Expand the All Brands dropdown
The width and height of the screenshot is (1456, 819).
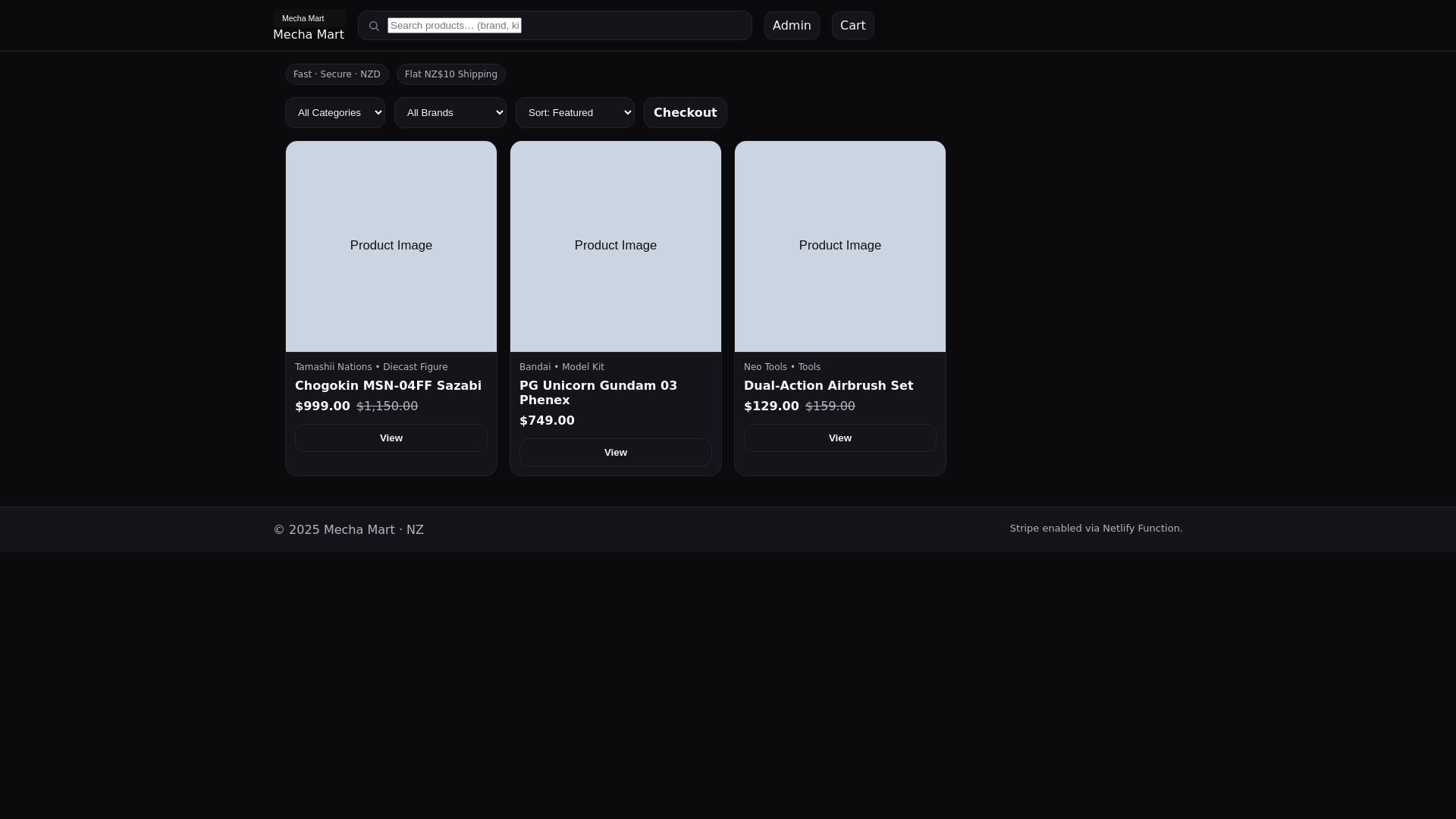point(450,113)
